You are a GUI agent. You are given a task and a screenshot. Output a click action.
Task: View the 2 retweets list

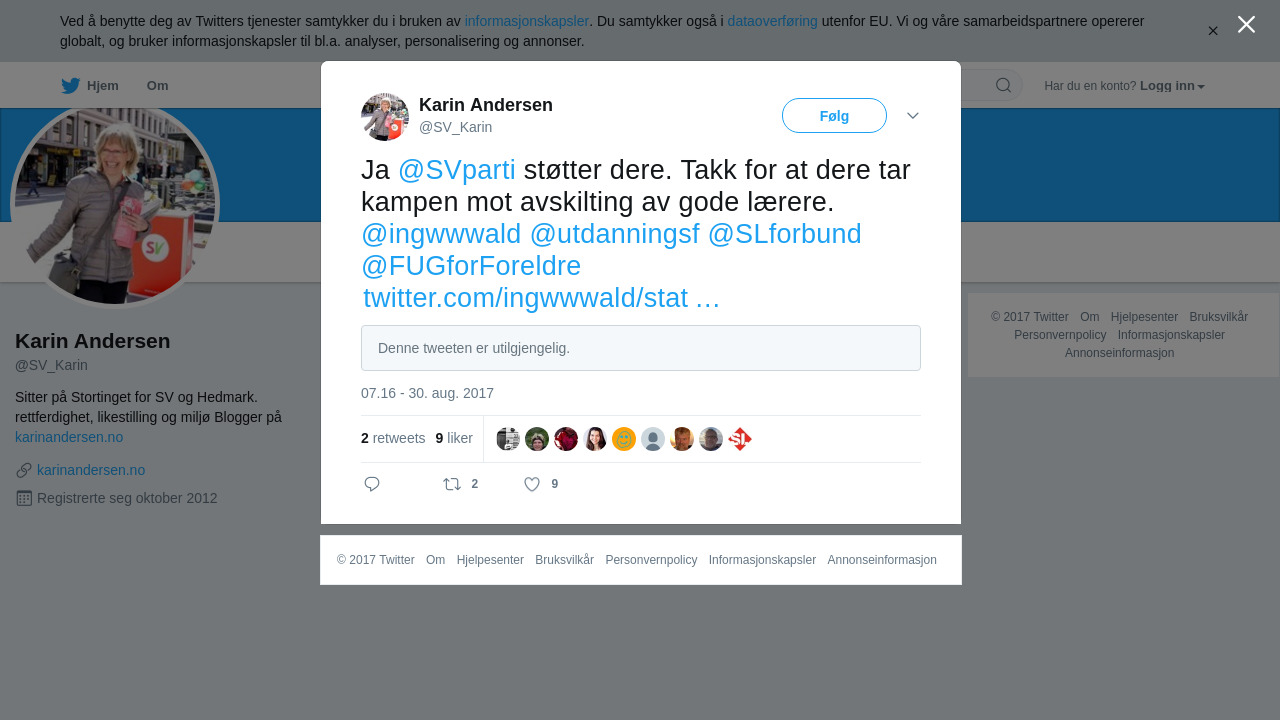tap(393, 438)
